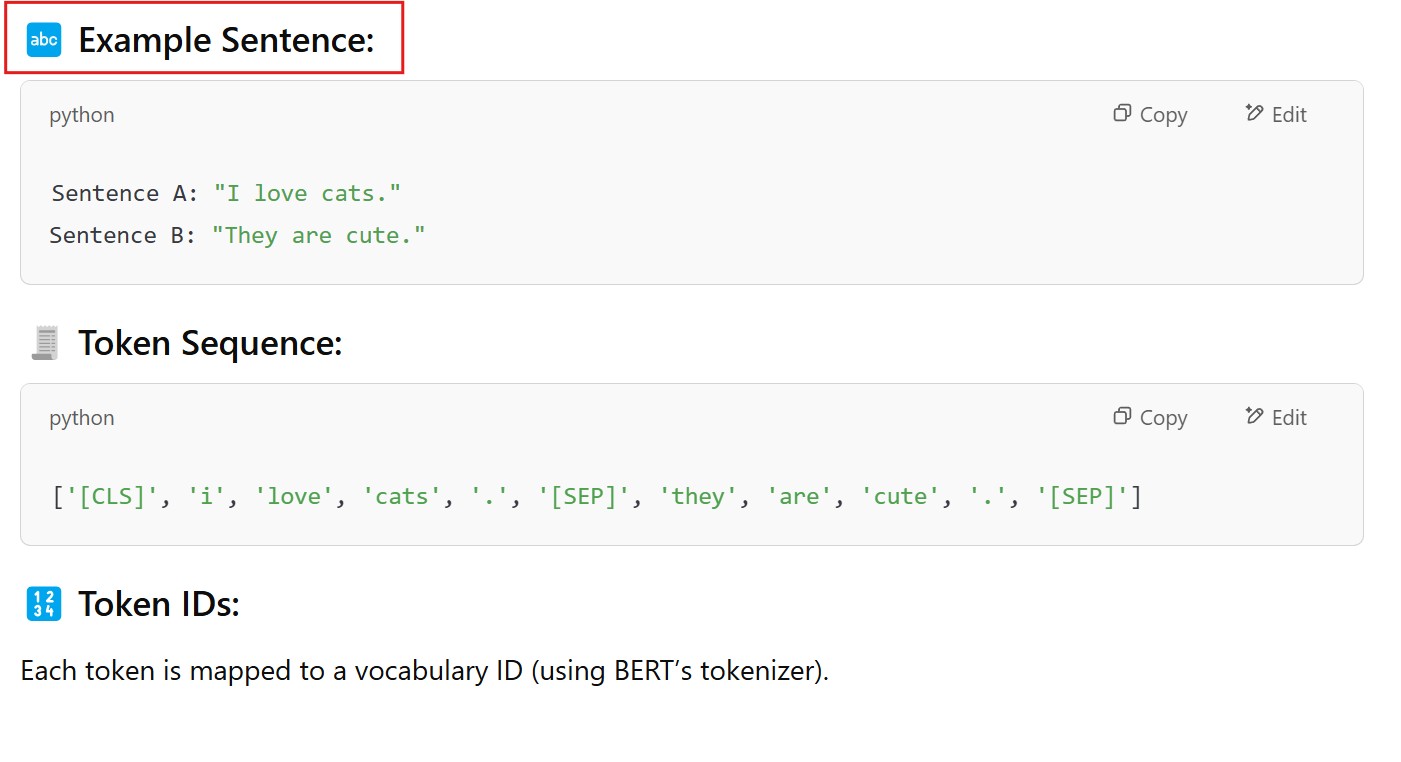This screenshot has height=762, width=1401.
Task: Click the 'love' token in the list
Action: [x=294, y=497]
